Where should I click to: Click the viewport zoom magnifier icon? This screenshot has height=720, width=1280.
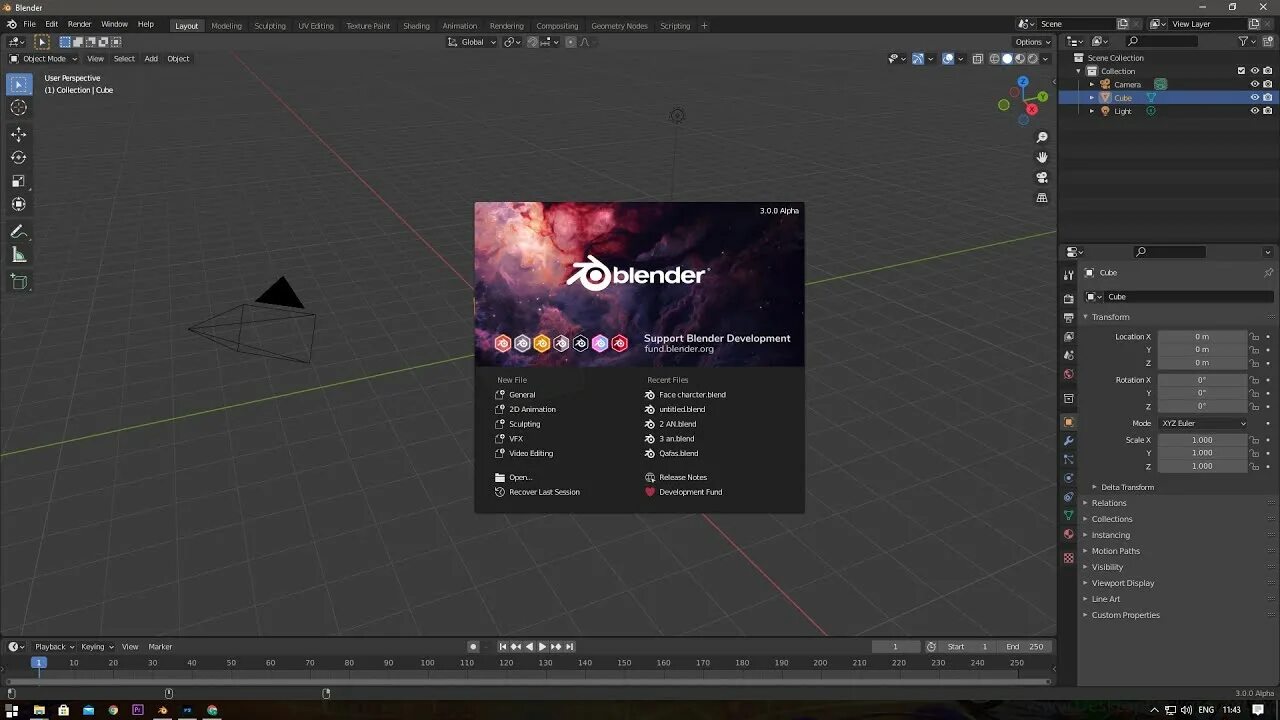click(1041, 137)
